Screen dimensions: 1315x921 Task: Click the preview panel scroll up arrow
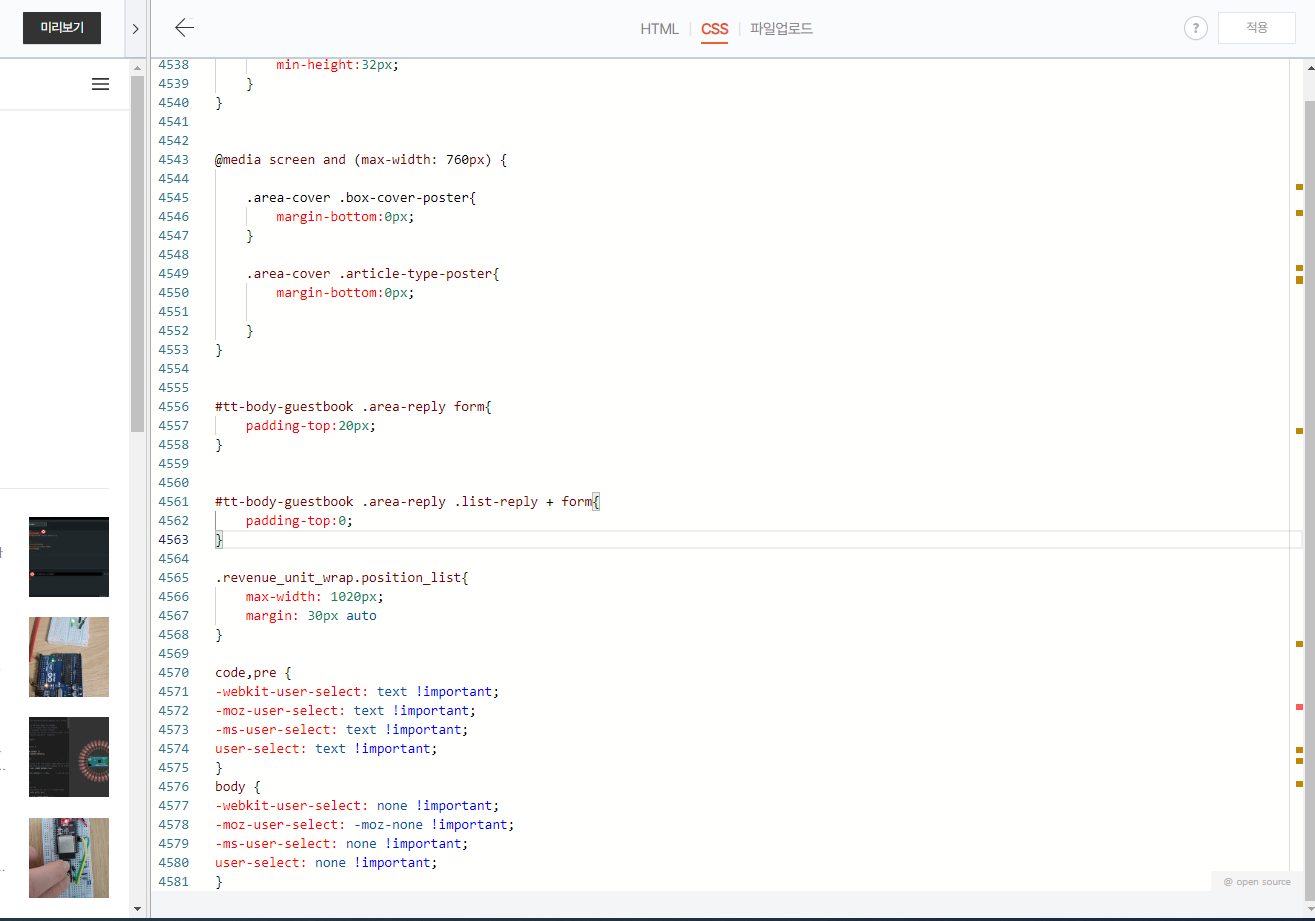click(x=137, y=67)
